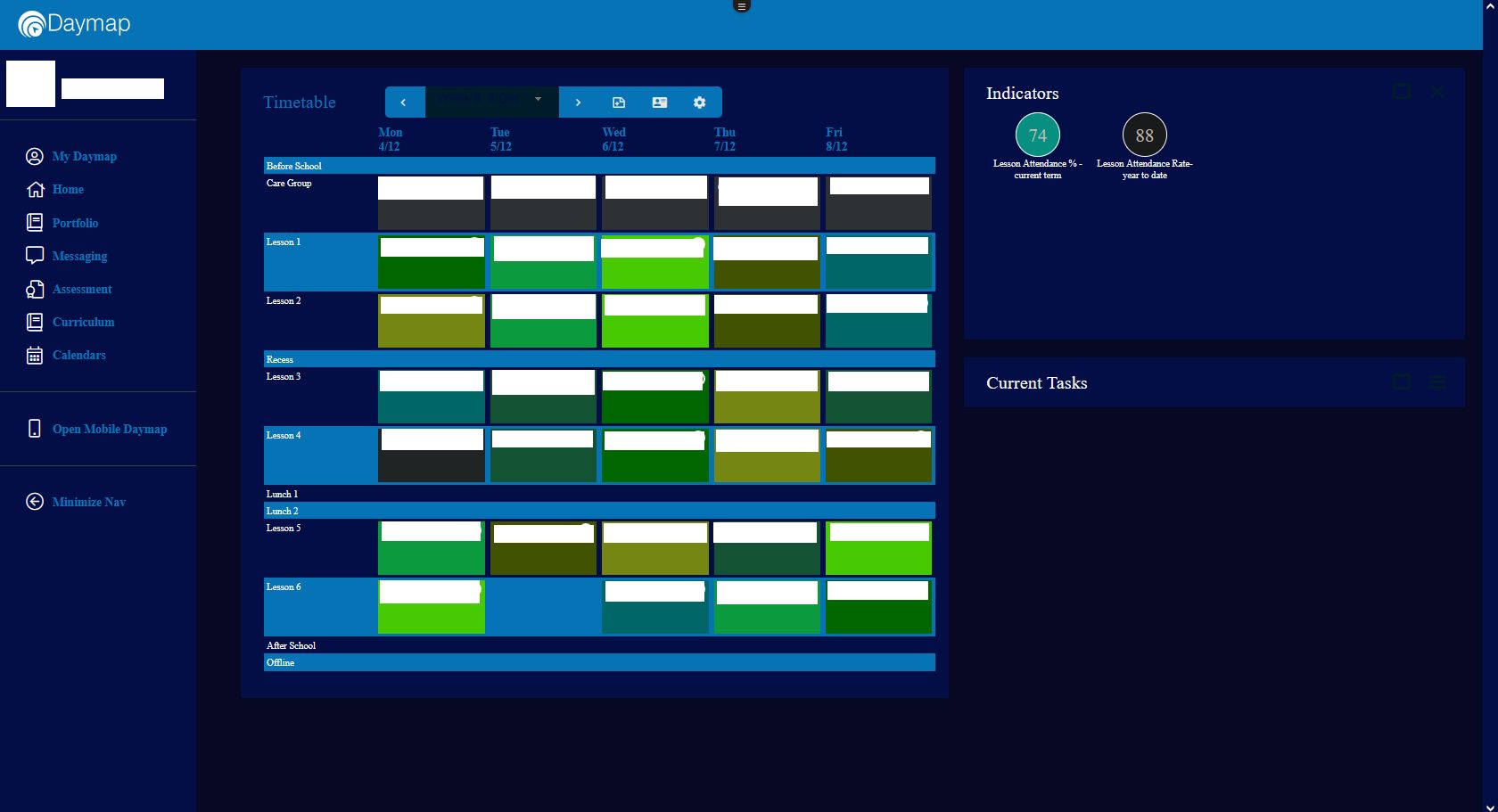Image resolution: width=1498 pixels, height=812 pixels.
Task: Click the browser vertical scrollbar down arrow
Action: point(1490,806)
